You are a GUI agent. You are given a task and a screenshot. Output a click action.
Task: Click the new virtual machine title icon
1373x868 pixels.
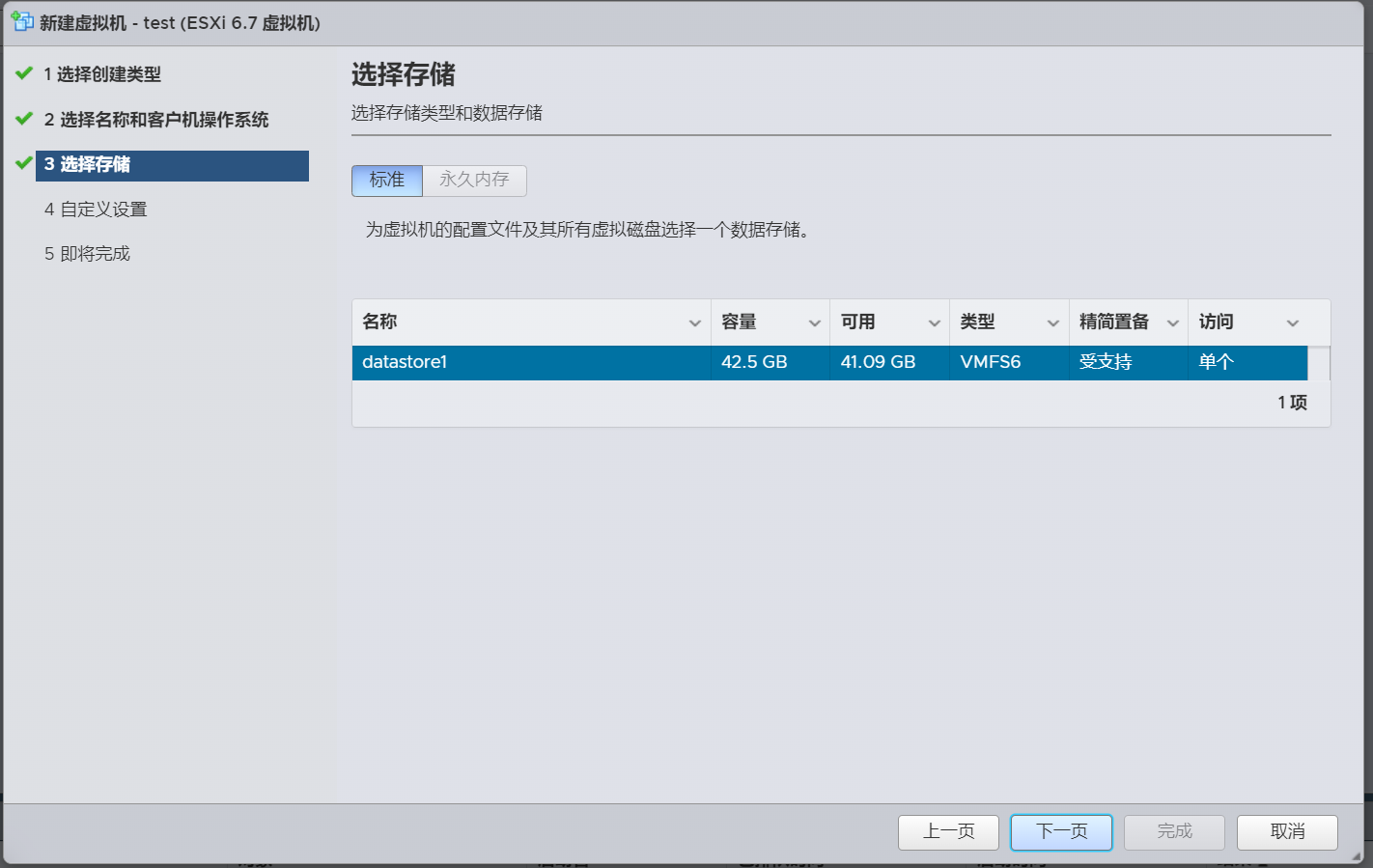coord(21,21)
